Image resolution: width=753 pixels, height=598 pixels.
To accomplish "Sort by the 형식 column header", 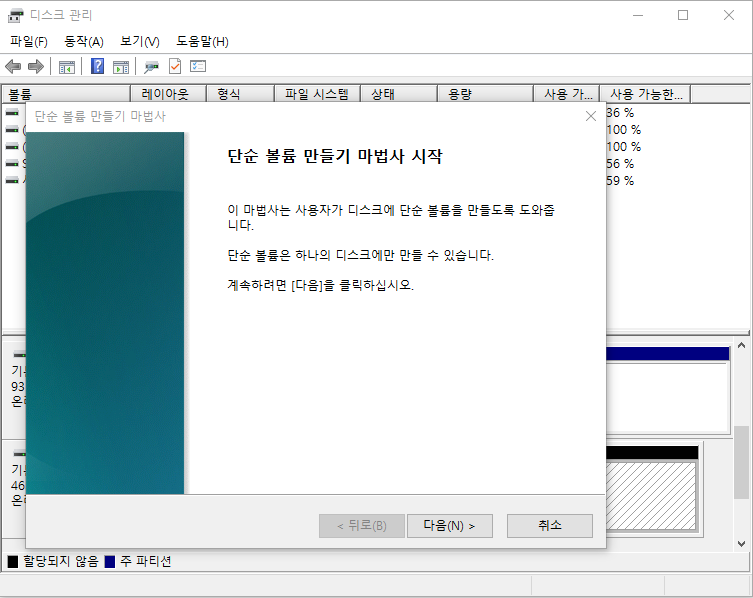I will (240, 94).
